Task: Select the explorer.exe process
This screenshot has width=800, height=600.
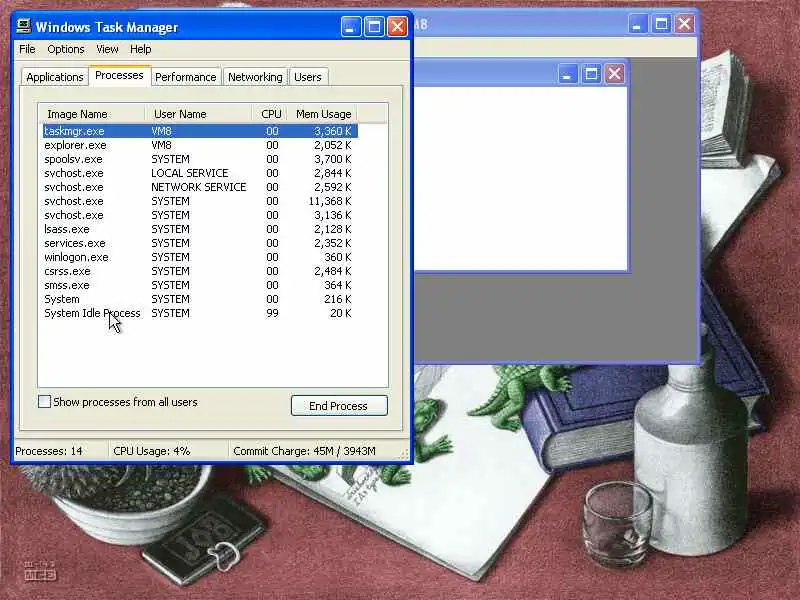Action: click(x=200, y=145)
